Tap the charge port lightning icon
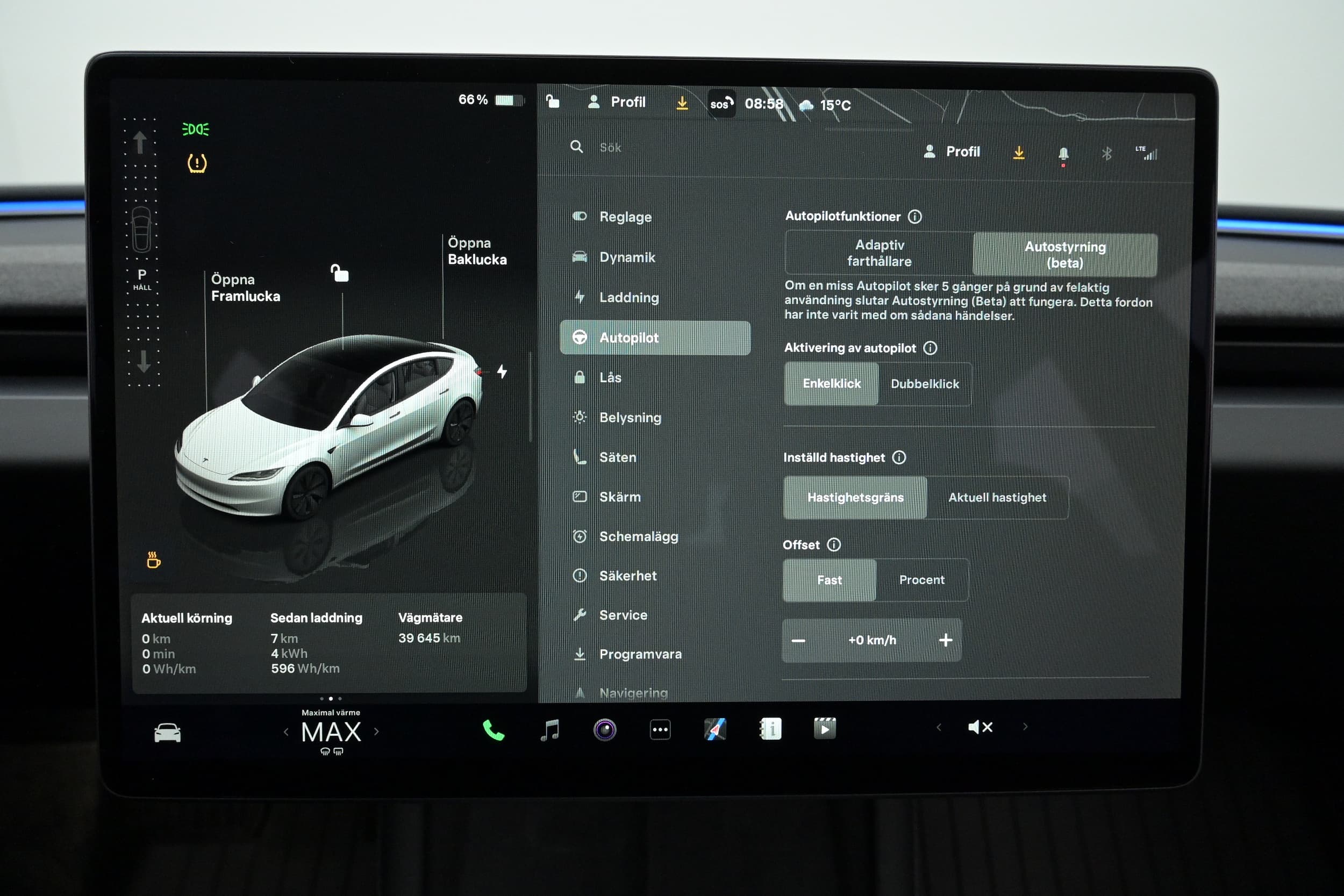The height and width of the screenshot is (896, 1344). 502,371
